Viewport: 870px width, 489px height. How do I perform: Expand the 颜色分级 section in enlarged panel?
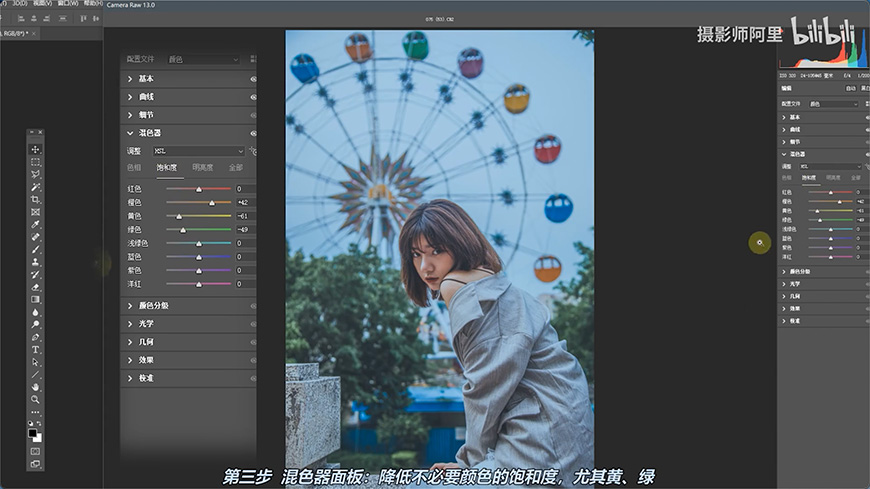[130, 306]
